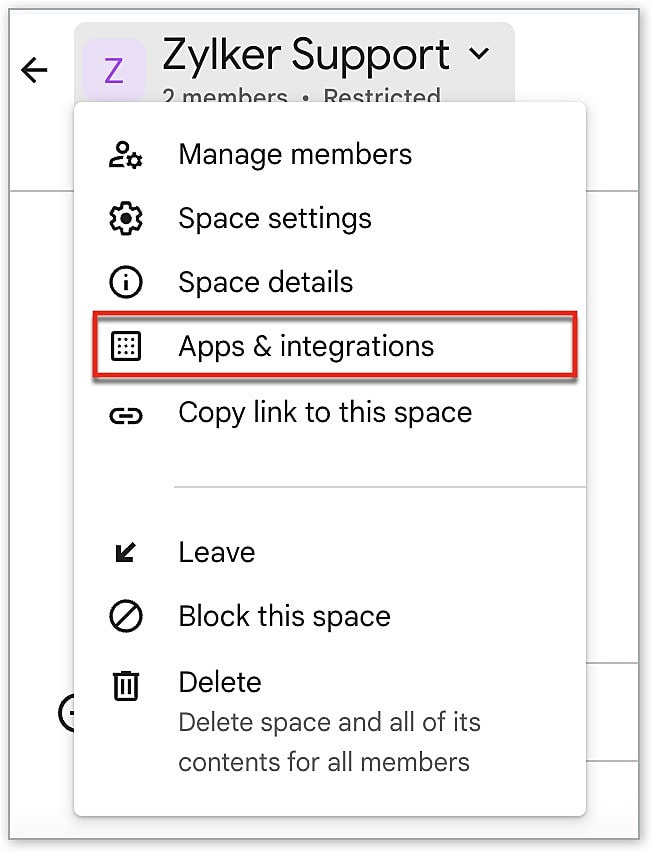Click the back arrow icon

click(35, 70)
